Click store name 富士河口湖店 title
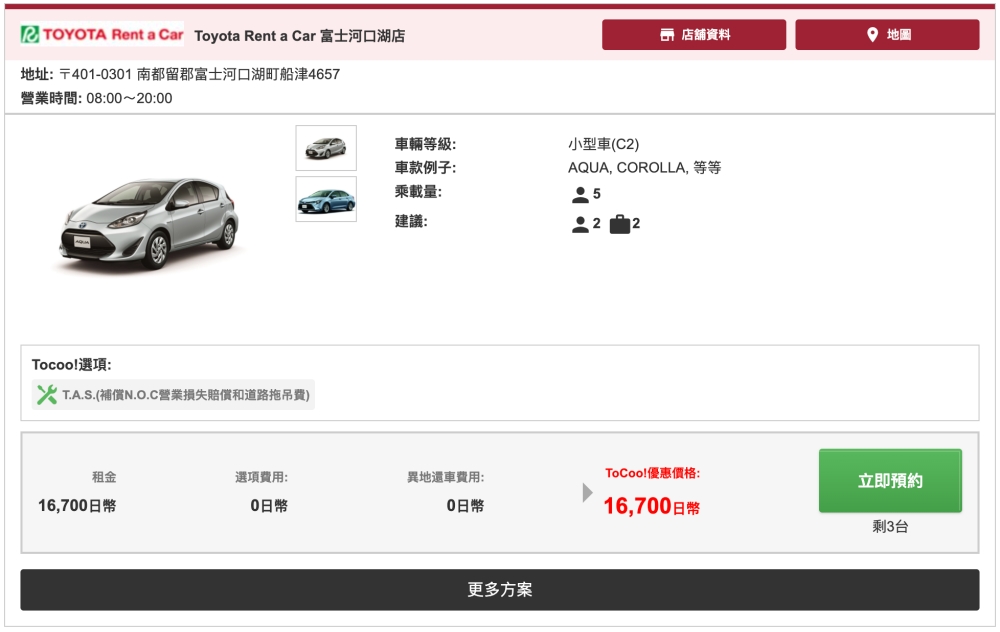 pos(300,36)
